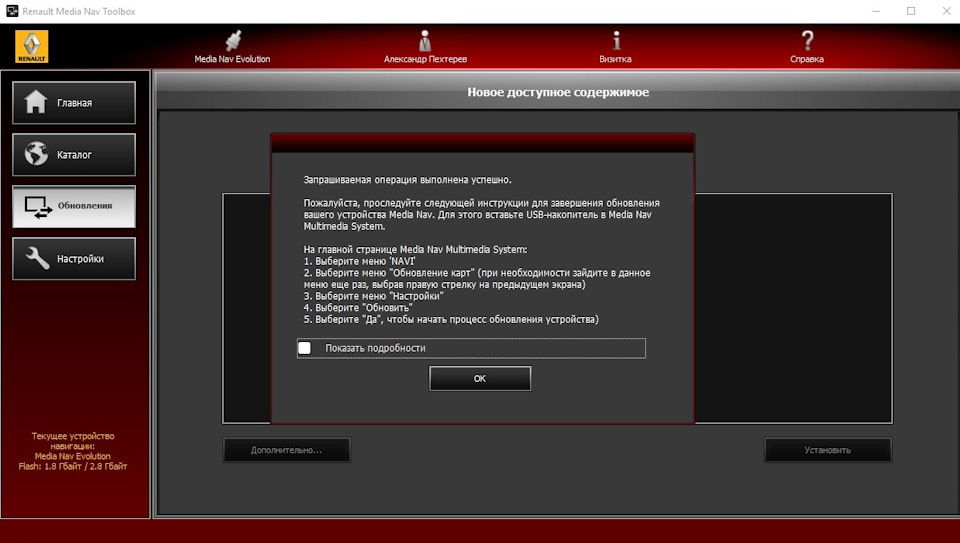
Task: Click the Установить install button
Action: coord(828,450)
